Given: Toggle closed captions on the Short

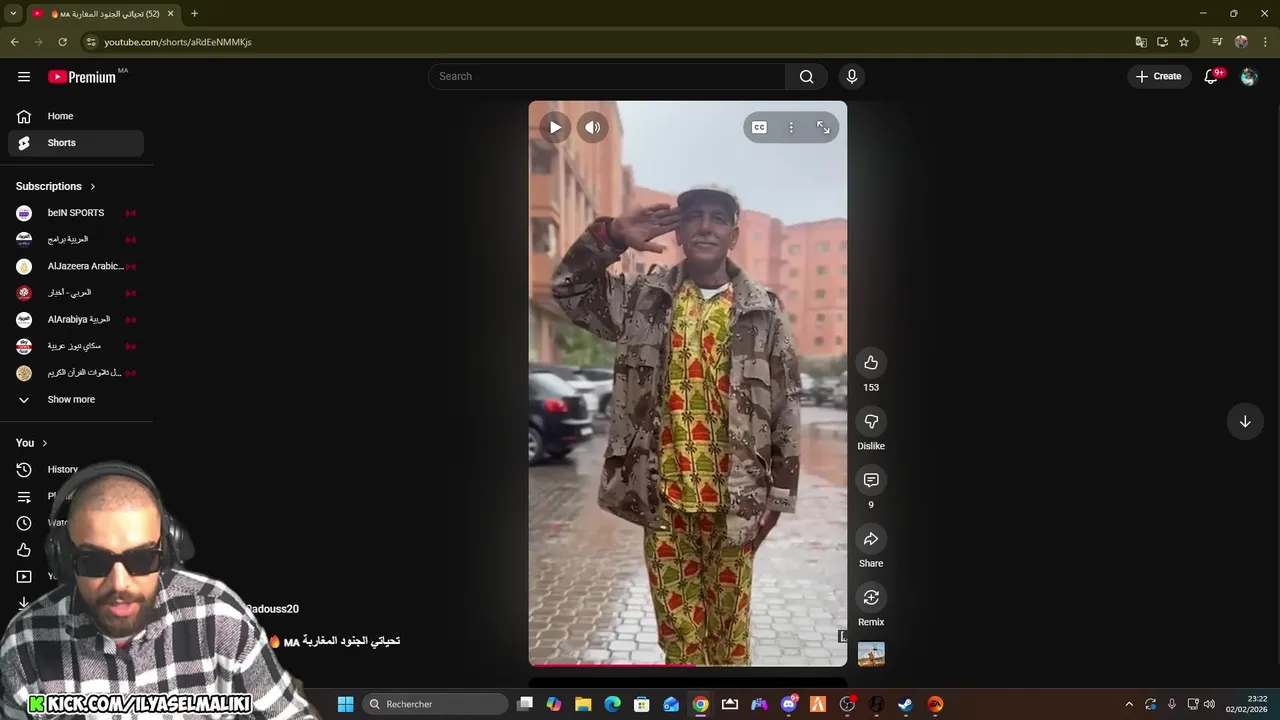Looking at the screenshot, I should pos(759,127).
